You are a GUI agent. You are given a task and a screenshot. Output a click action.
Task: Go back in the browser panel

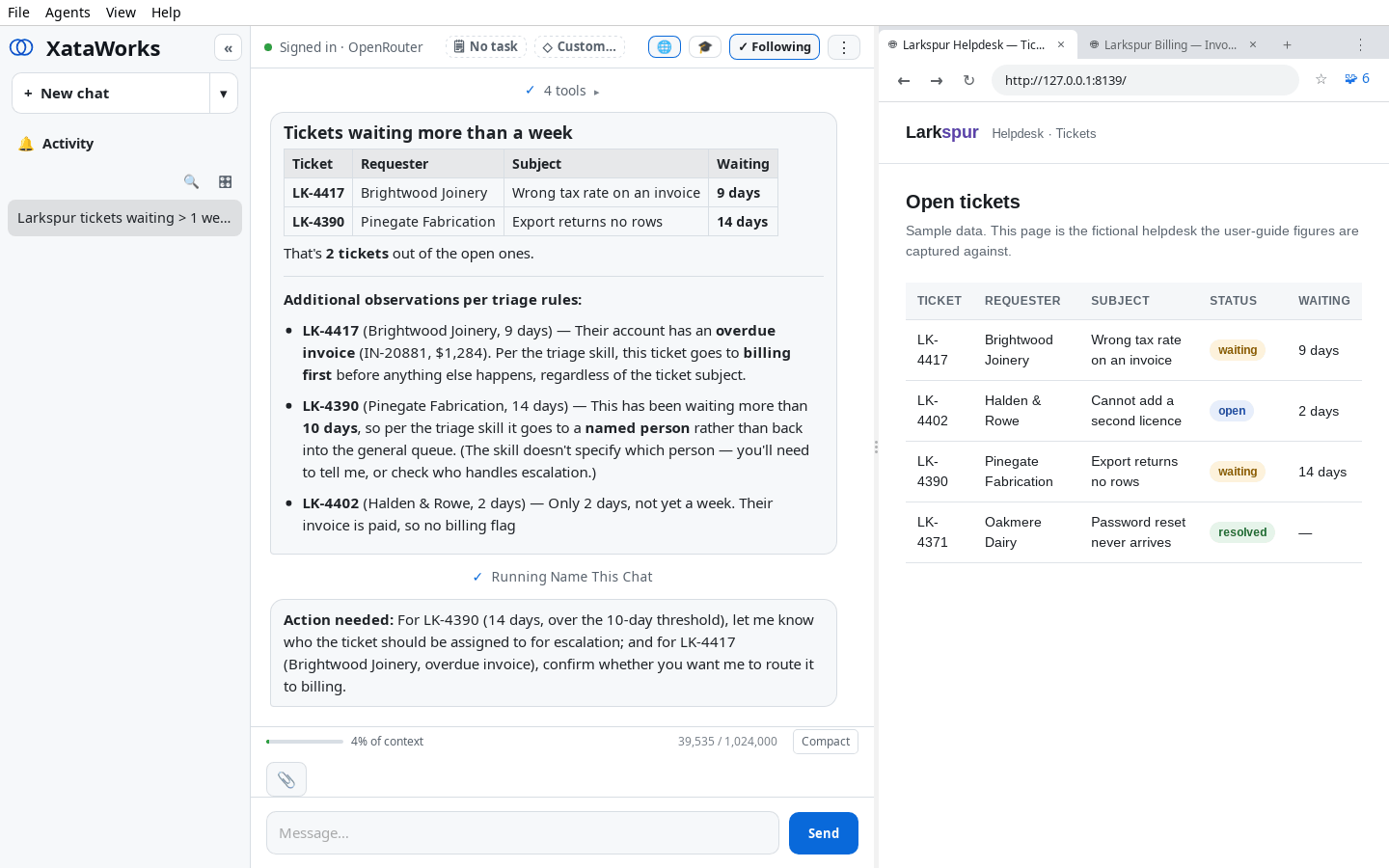[904, 80]
